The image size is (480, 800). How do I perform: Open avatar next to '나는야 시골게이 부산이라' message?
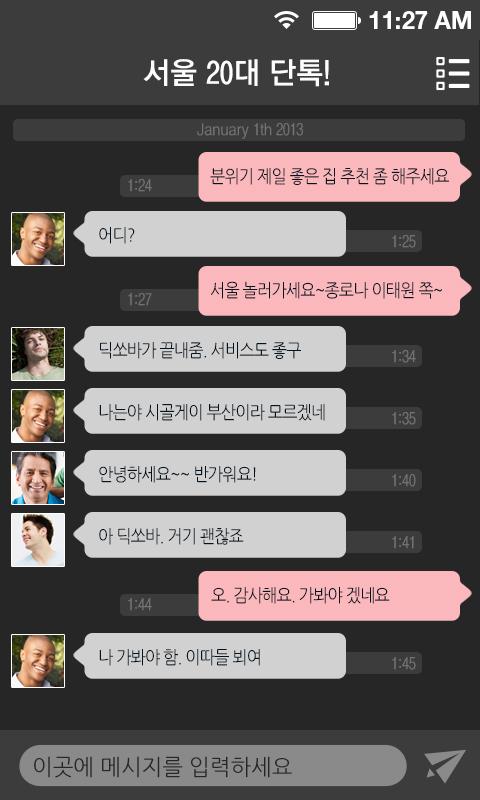tap(38, 416)
